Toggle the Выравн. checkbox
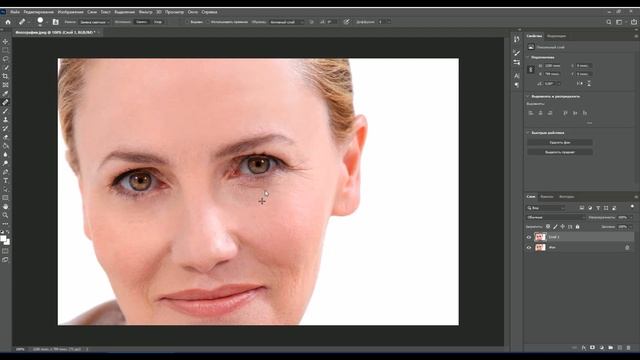 pos(187,22)
